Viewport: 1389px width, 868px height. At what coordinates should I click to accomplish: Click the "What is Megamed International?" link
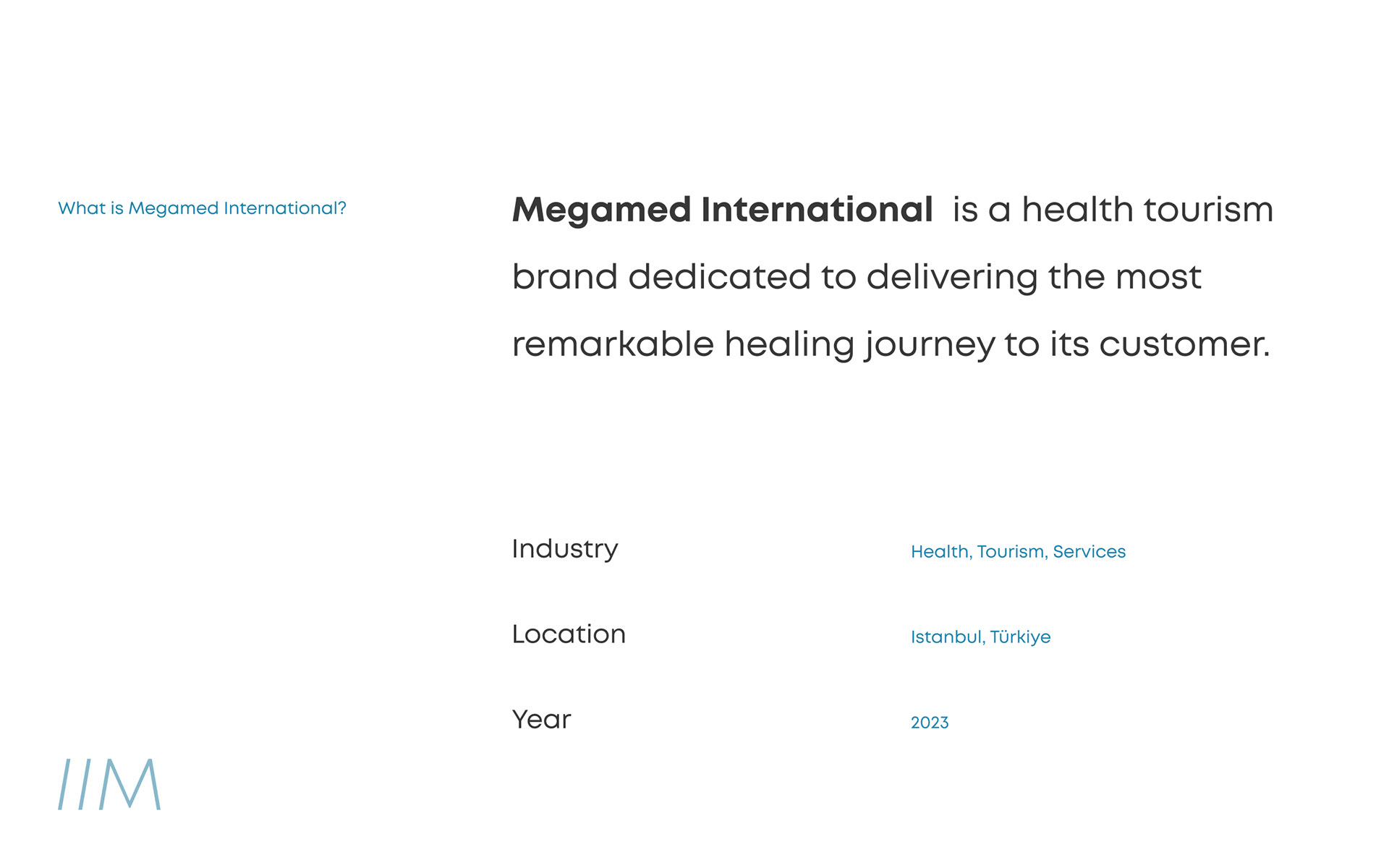202,208
